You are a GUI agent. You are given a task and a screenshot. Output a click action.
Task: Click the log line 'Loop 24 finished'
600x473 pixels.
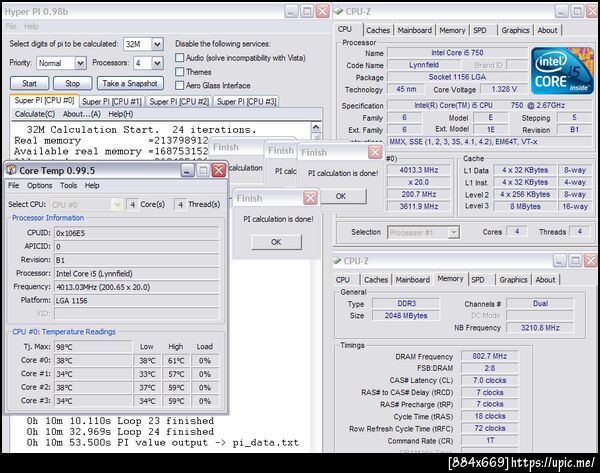pyautogui.click(x=120, y=432)
